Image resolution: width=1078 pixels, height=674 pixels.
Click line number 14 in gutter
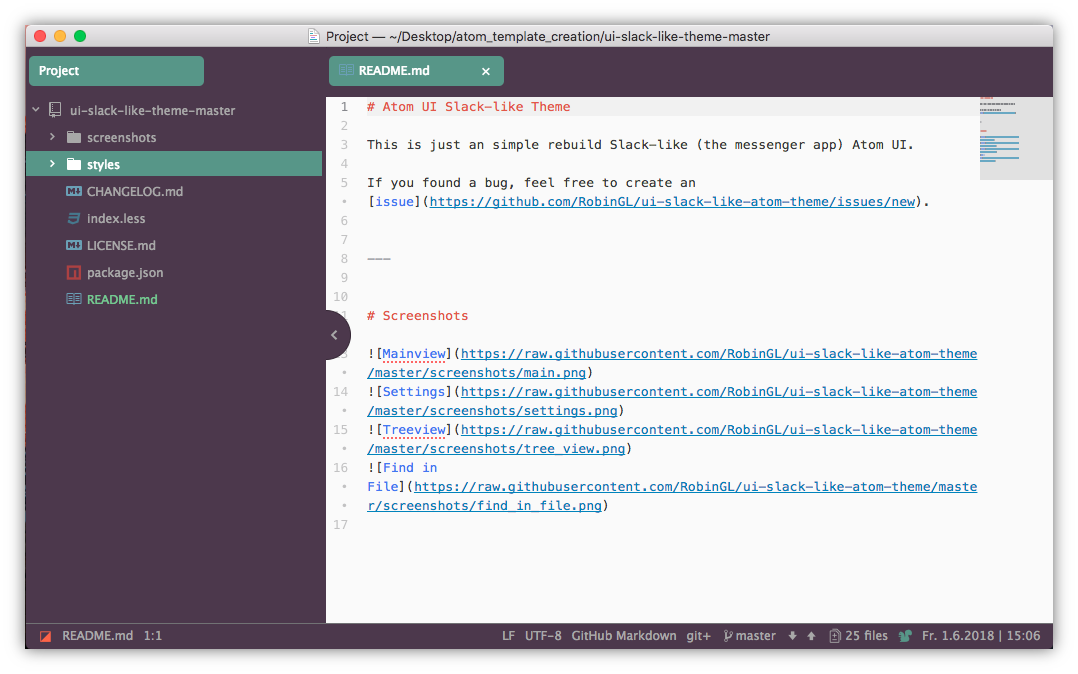click(x=340, y=391)
